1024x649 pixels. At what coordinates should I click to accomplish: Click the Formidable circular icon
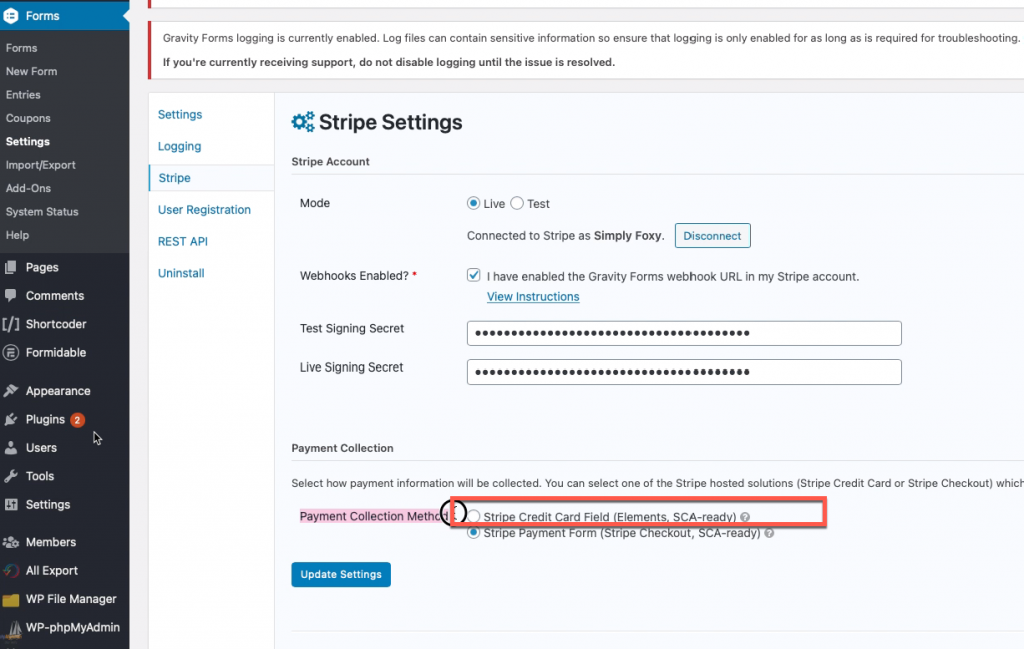pyautogui.click(x=10, y=353)
